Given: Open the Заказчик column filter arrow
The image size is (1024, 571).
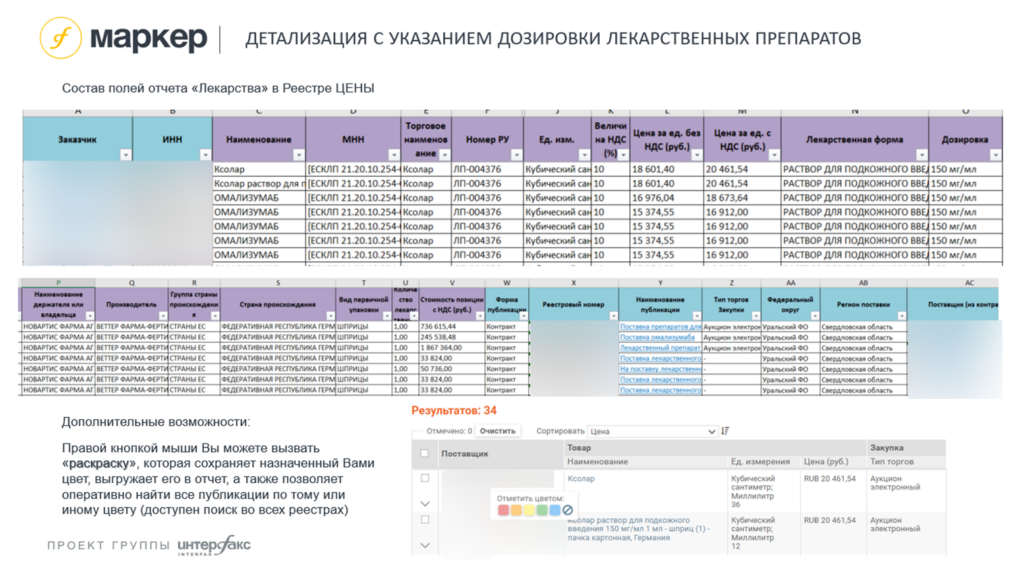Looking at the screenshot, I should point(125,155).
